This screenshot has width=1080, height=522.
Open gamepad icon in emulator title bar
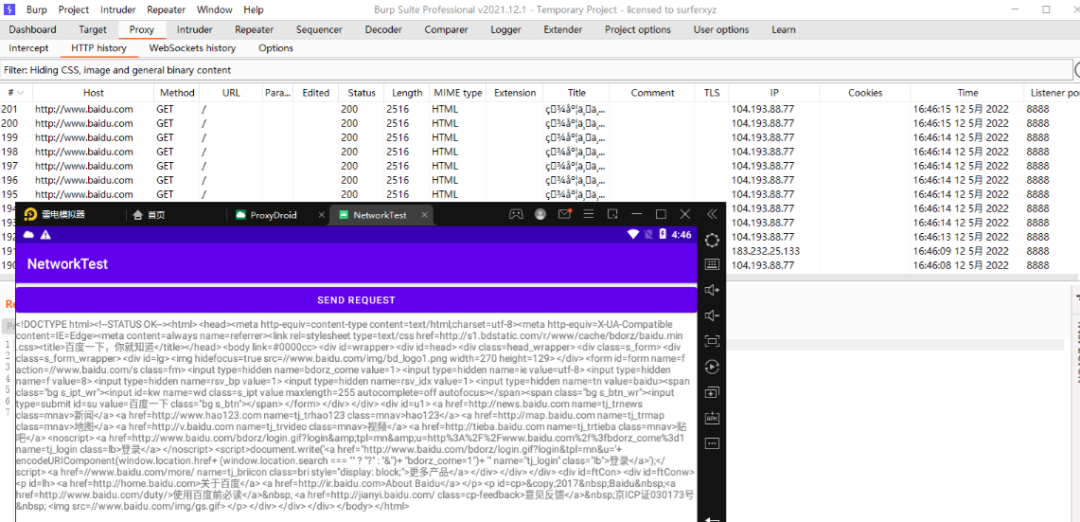[x=515, y=214]
